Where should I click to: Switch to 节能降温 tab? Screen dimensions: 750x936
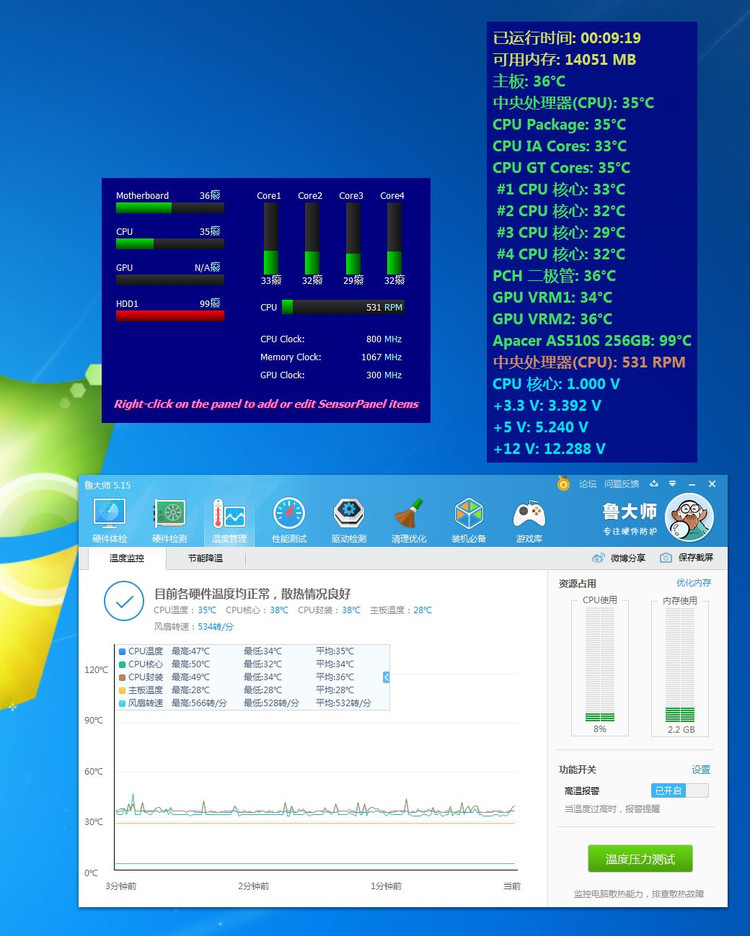coord(205,558)
